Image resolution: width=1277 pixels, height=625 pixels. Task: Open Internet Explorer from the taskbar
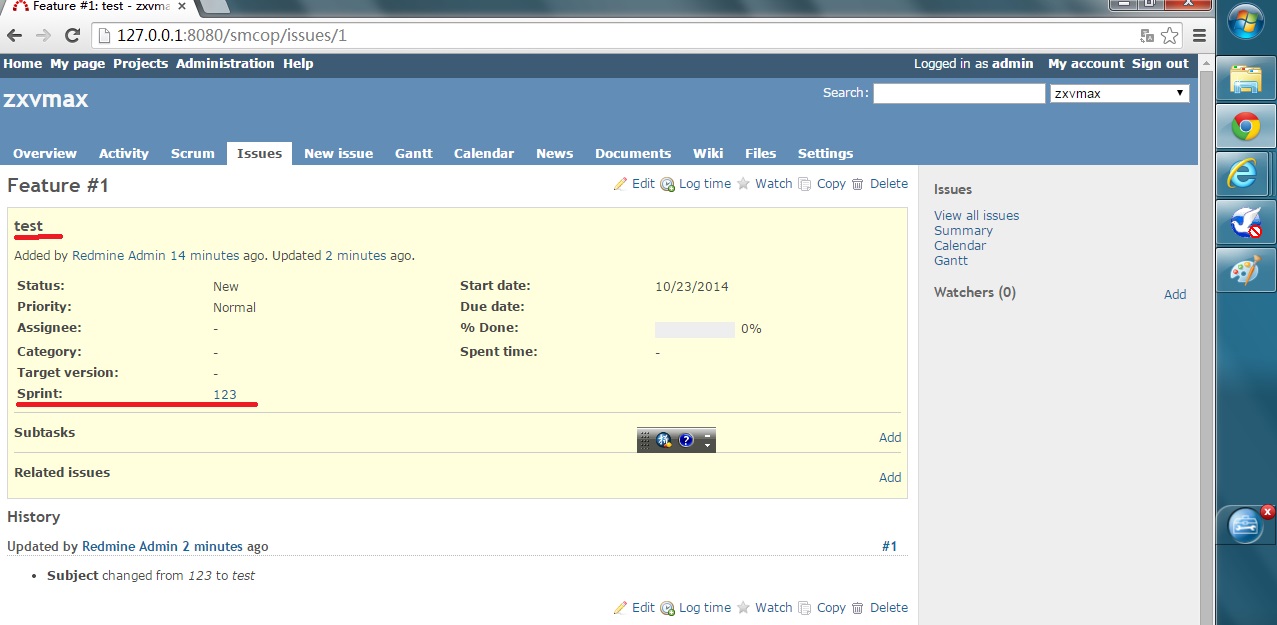[1244, 174]
